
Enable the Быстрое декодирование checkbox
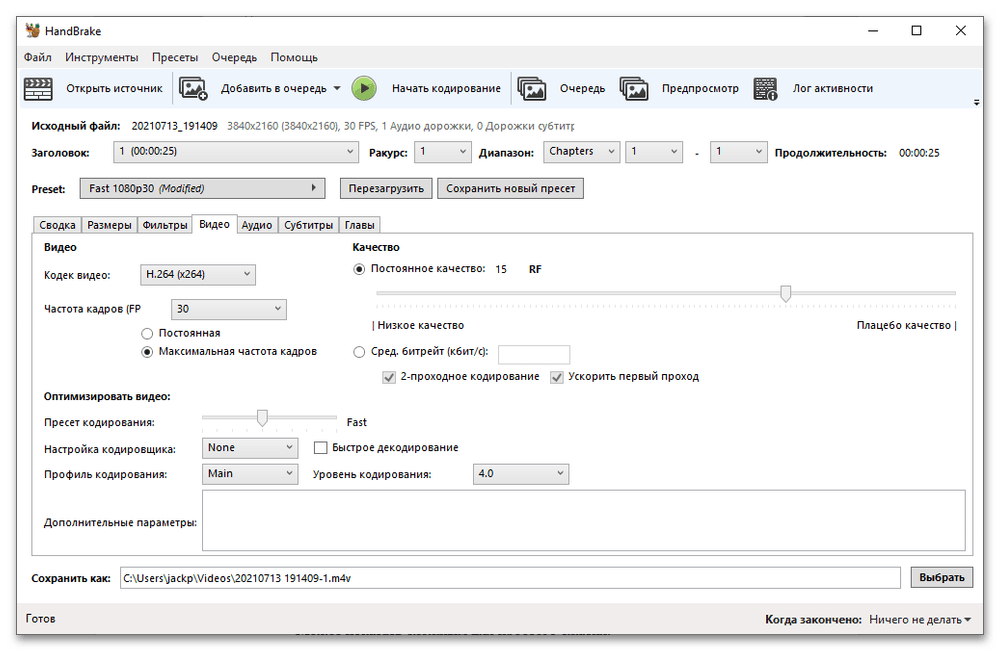click(322, 448)
